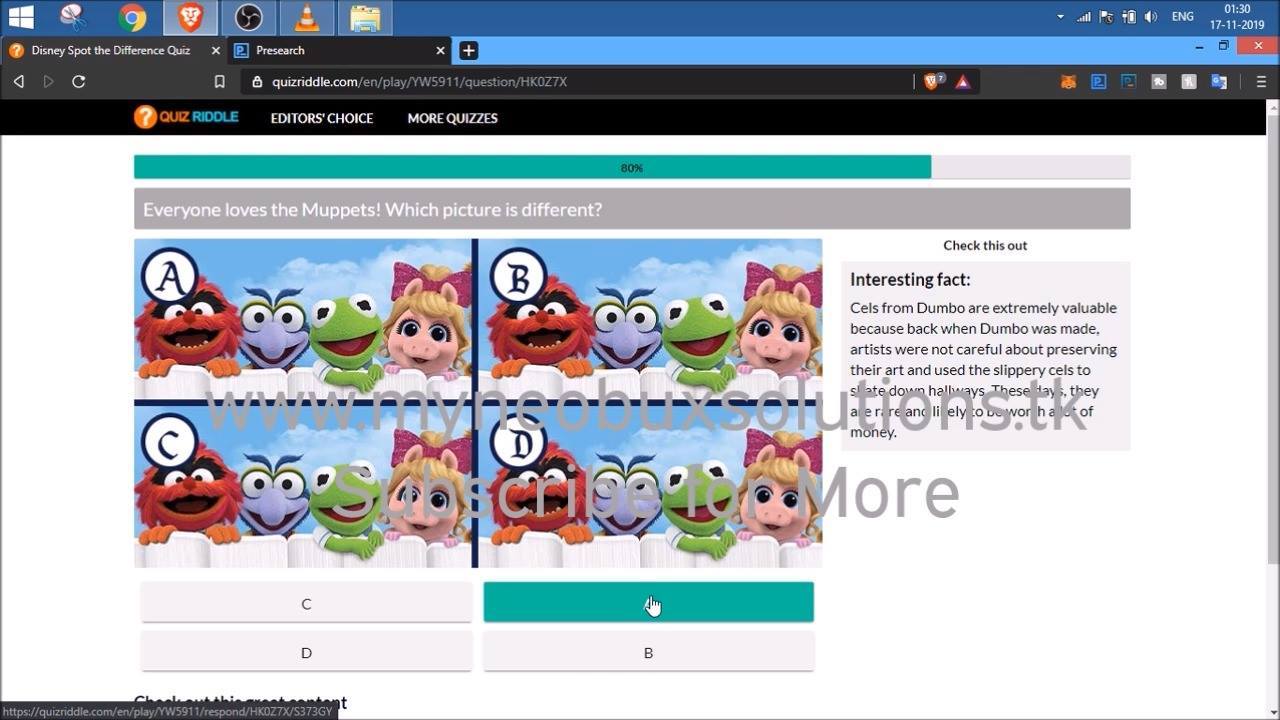Screen dimensions: 1280x720
Task: Open Action Center flag icon
Action: [x=1106, y=17]
